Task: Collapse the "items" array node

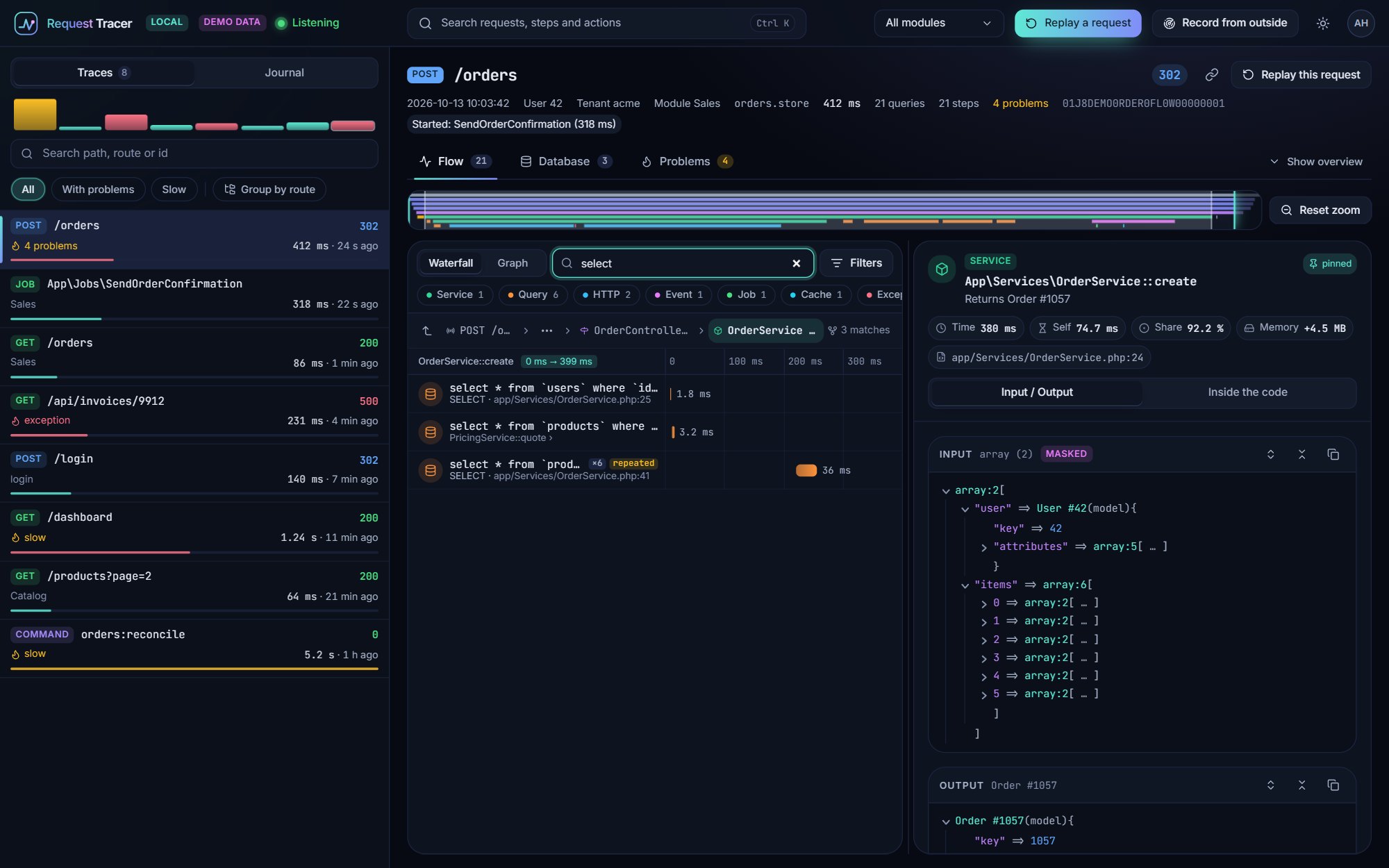Action: [x=965, y=585]
